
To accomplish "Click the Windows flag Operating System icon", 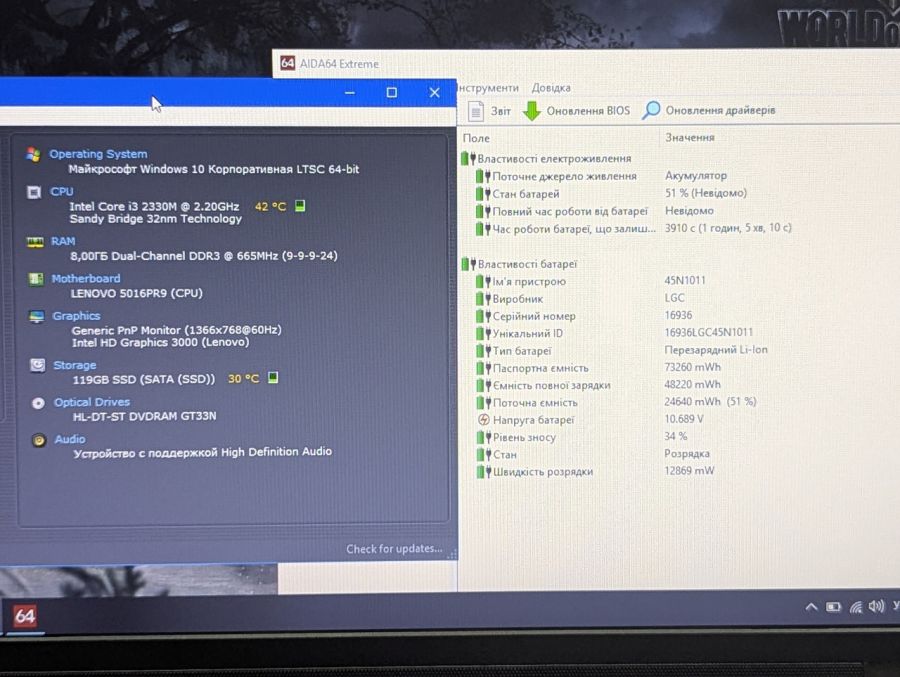I will (33, 154).
